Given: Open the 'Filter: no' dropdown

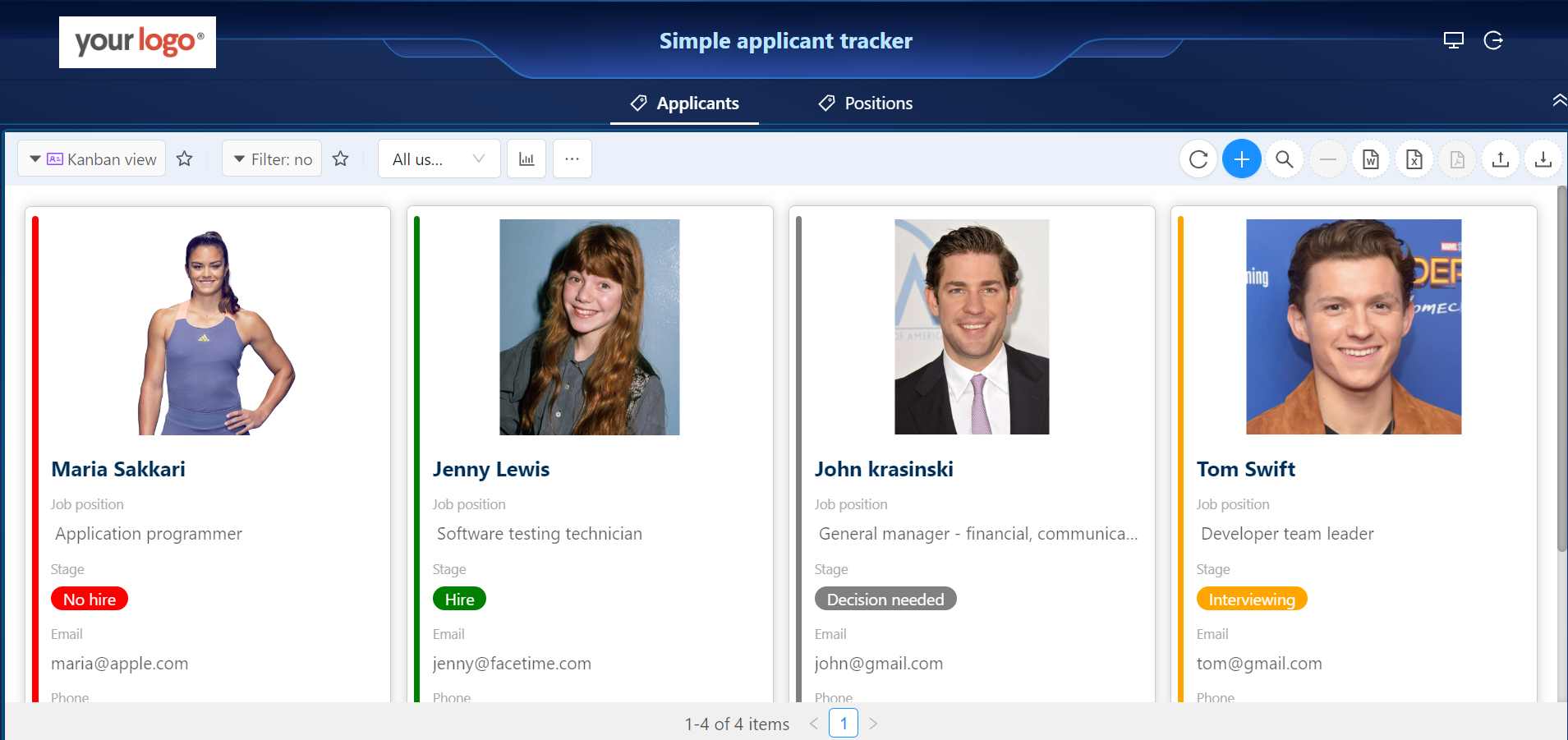Looking at the screenshot, I should [272, 159].
